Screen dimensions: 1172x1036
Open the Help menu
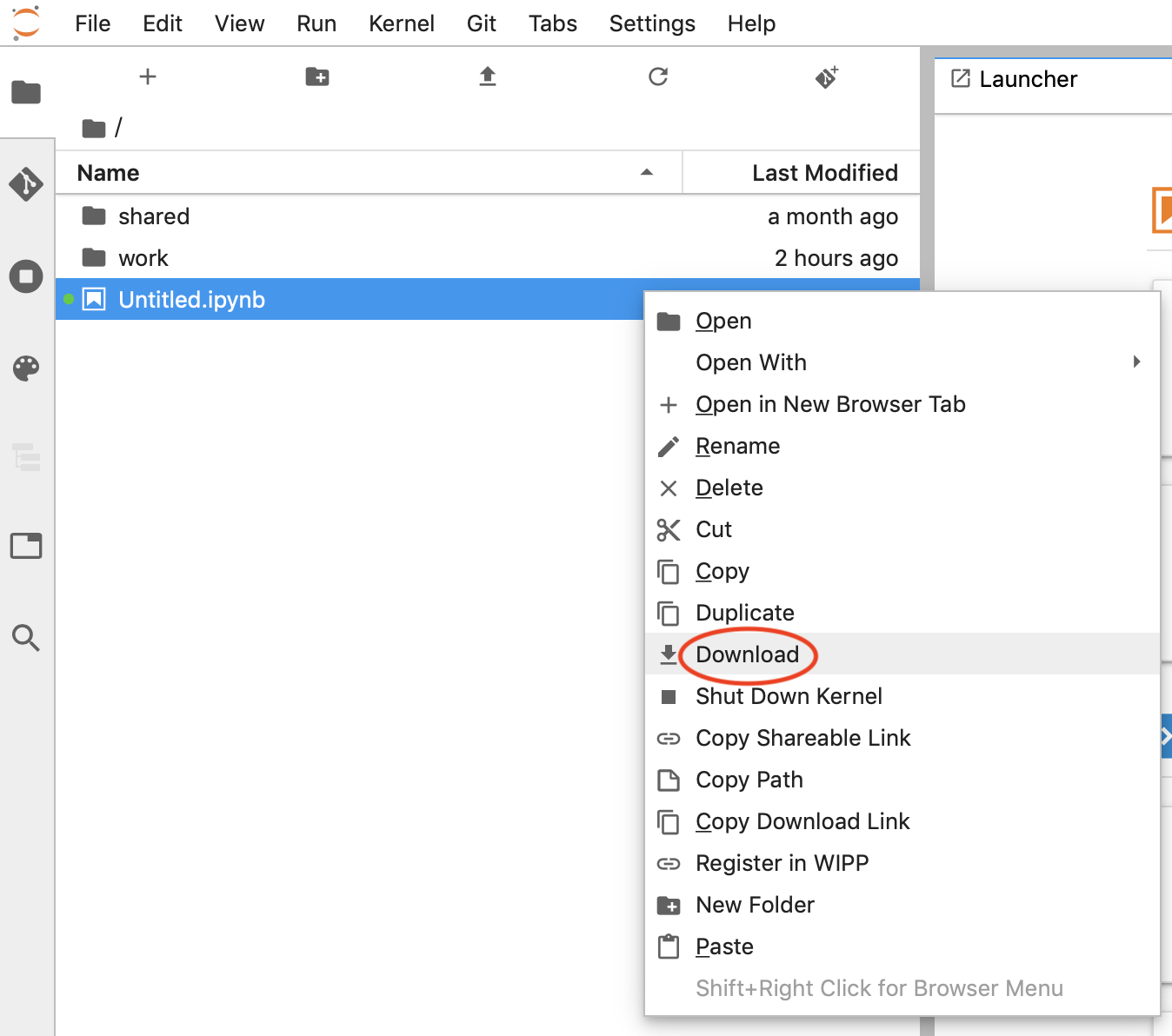click(751, 23)
